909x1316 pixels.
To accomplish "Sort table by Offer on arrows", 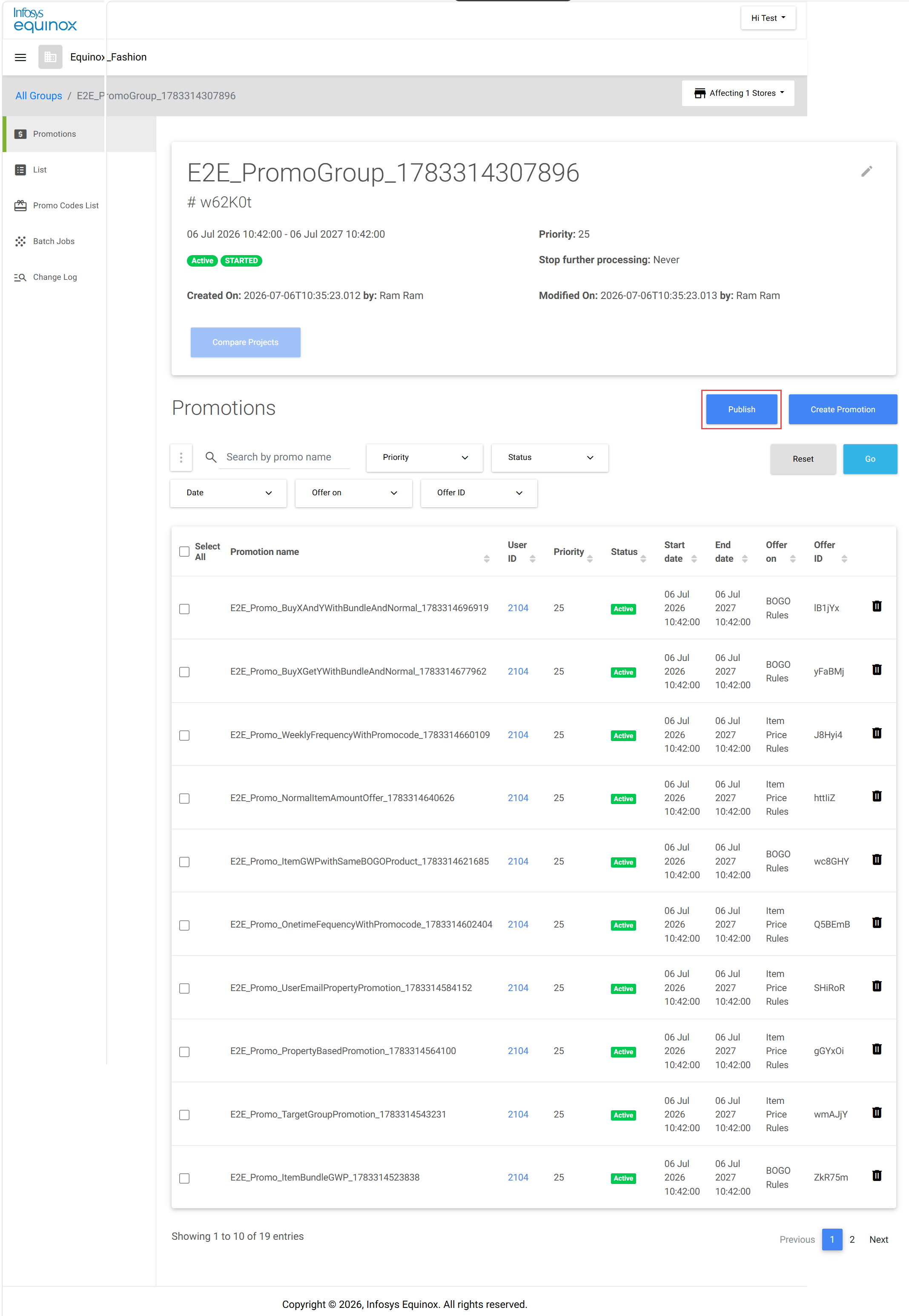I will pos(792,559).
